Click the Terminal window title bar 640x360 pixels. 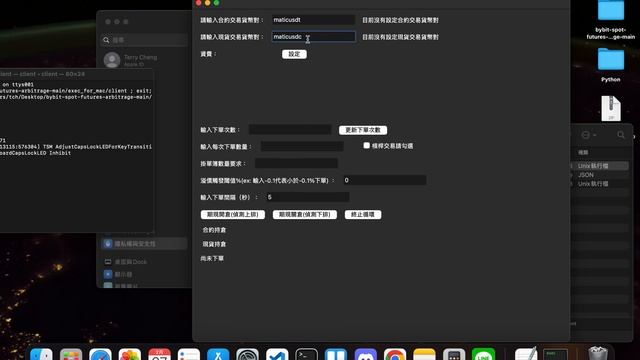pos(77,74)
